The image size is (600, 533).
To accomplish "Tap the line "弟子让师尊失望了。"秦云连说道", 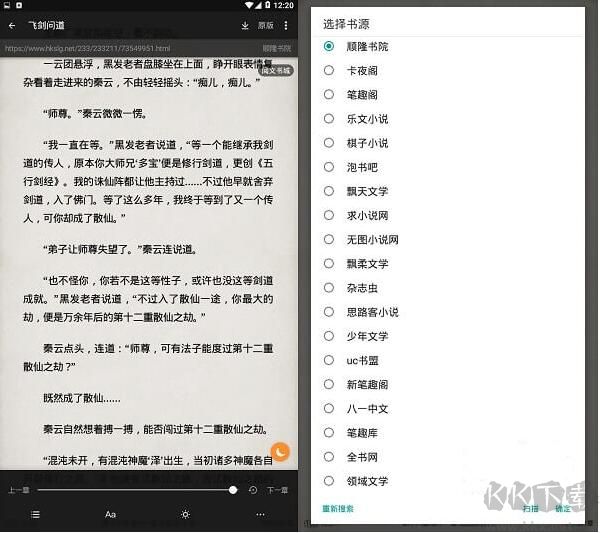I will pos(120,249).
